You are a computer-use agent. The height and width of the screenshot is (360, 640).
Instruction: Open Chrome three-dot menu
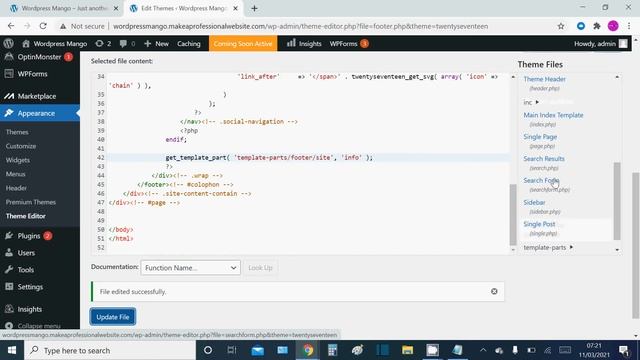629,26
